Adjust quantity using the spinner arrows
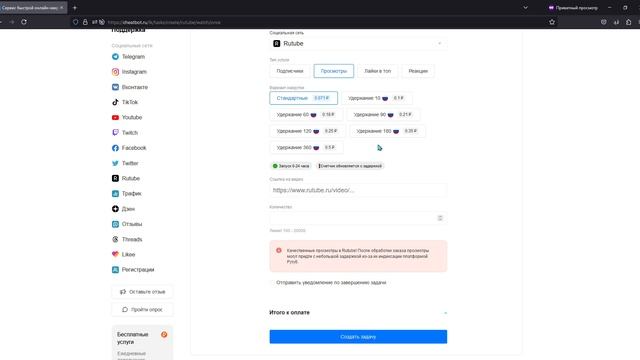 pyautogui.click(x=440, y=218)
